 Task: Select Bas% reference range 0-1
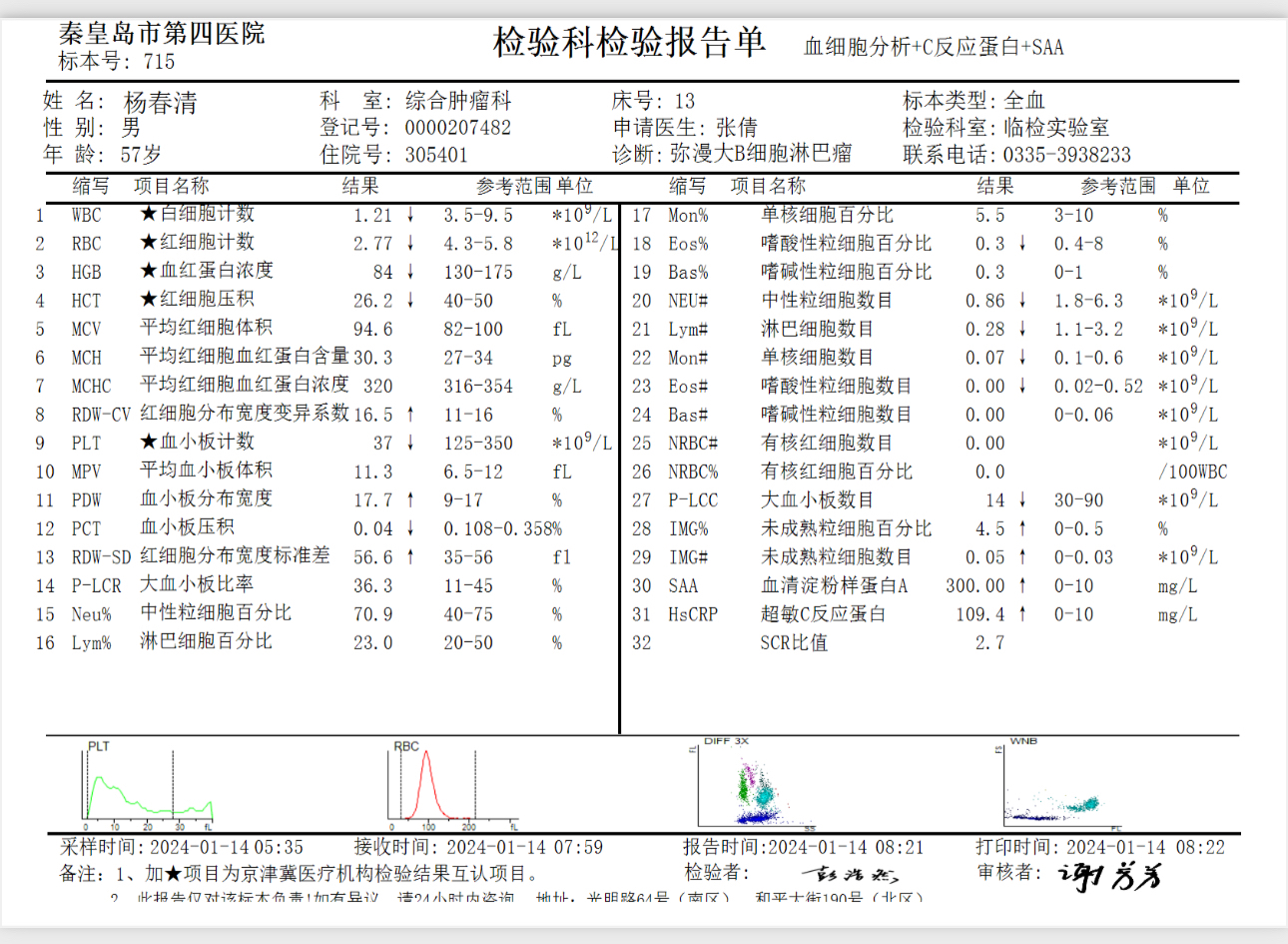tap(1068, 272)
